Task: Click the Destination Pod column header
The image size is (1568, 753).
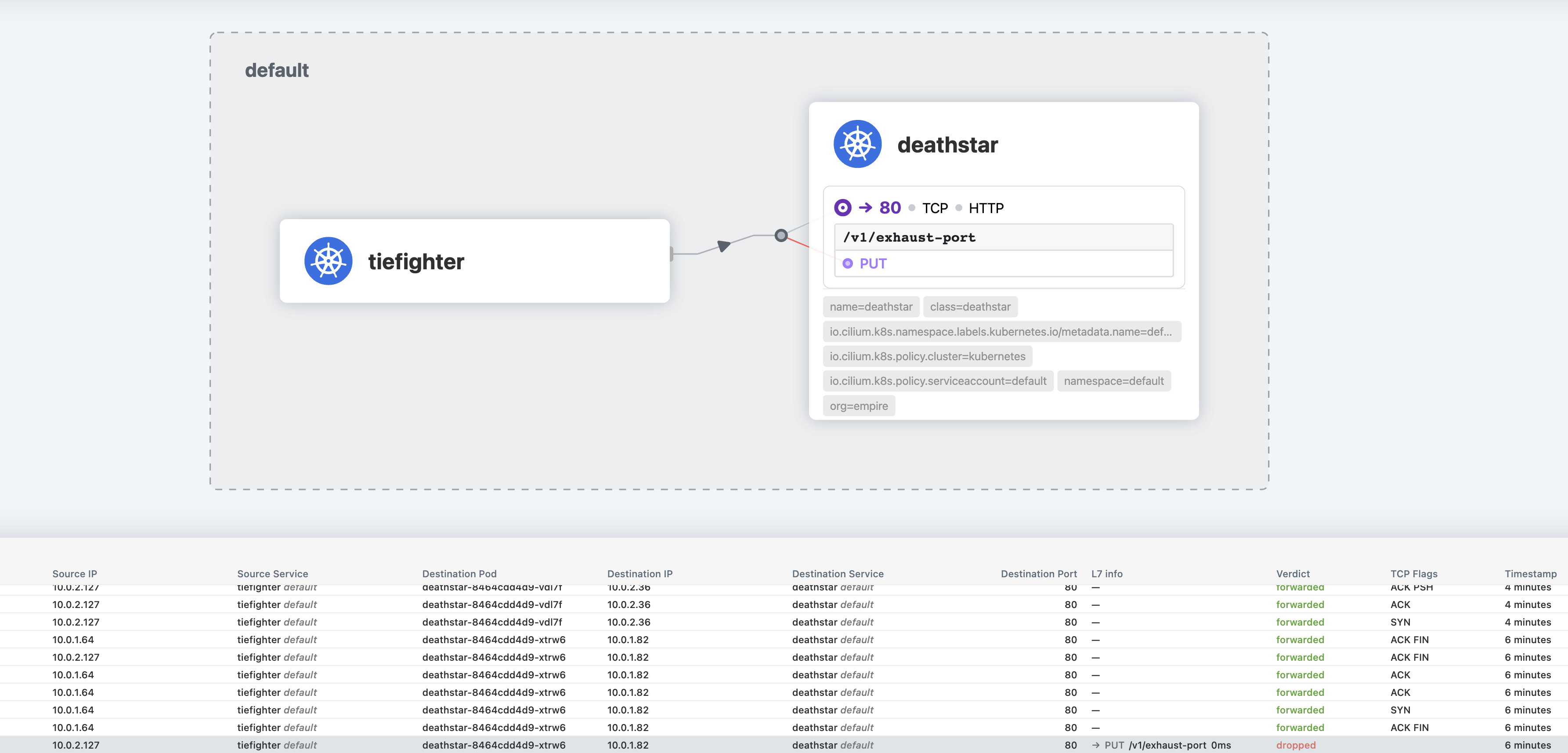Action: coord(459,573)
